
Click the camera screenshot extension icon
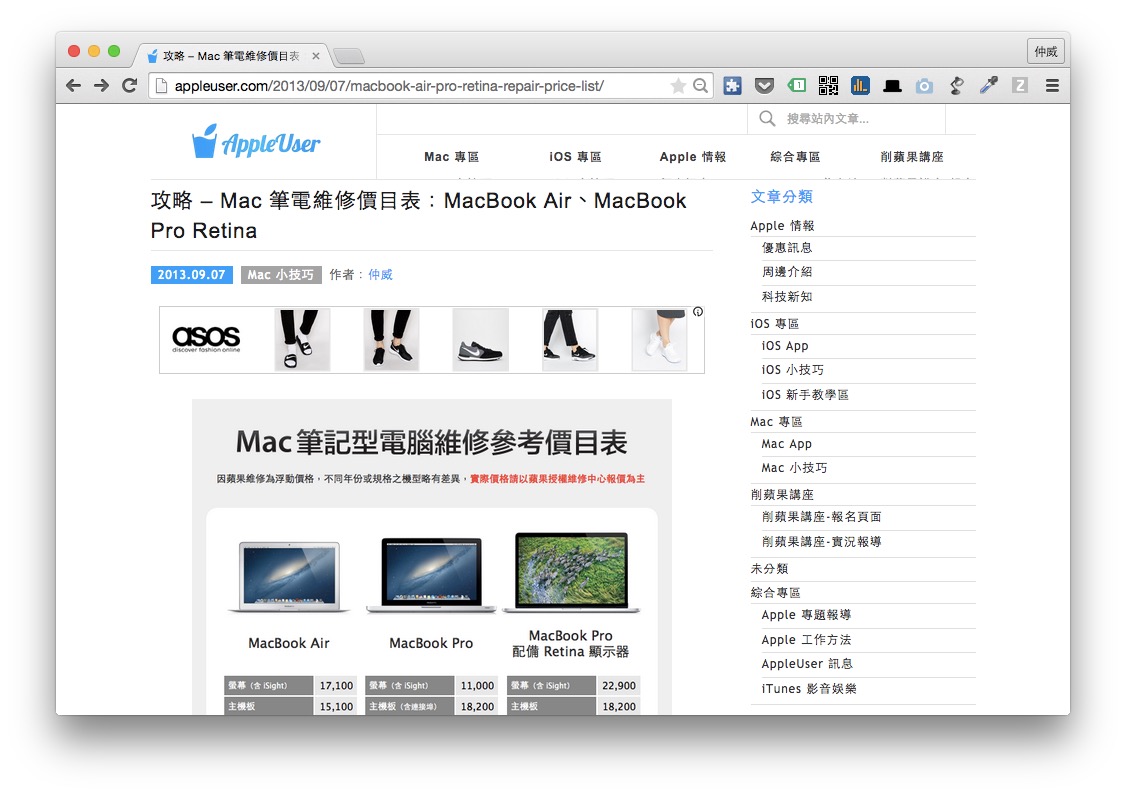point(924,86)
